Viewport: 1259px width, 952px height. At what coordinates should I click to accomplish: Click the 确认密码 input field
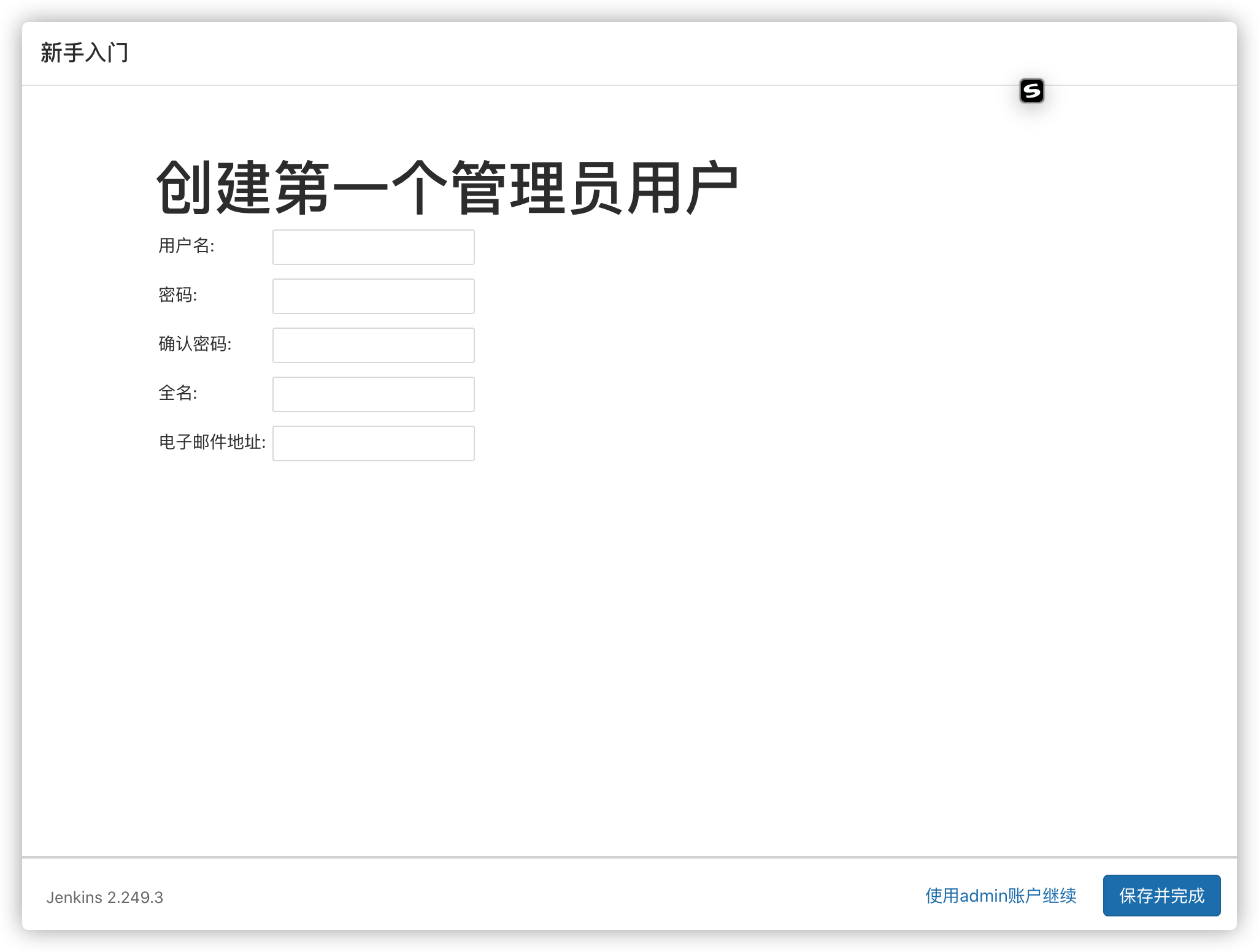pyautogui.click(x=373, y=345)
